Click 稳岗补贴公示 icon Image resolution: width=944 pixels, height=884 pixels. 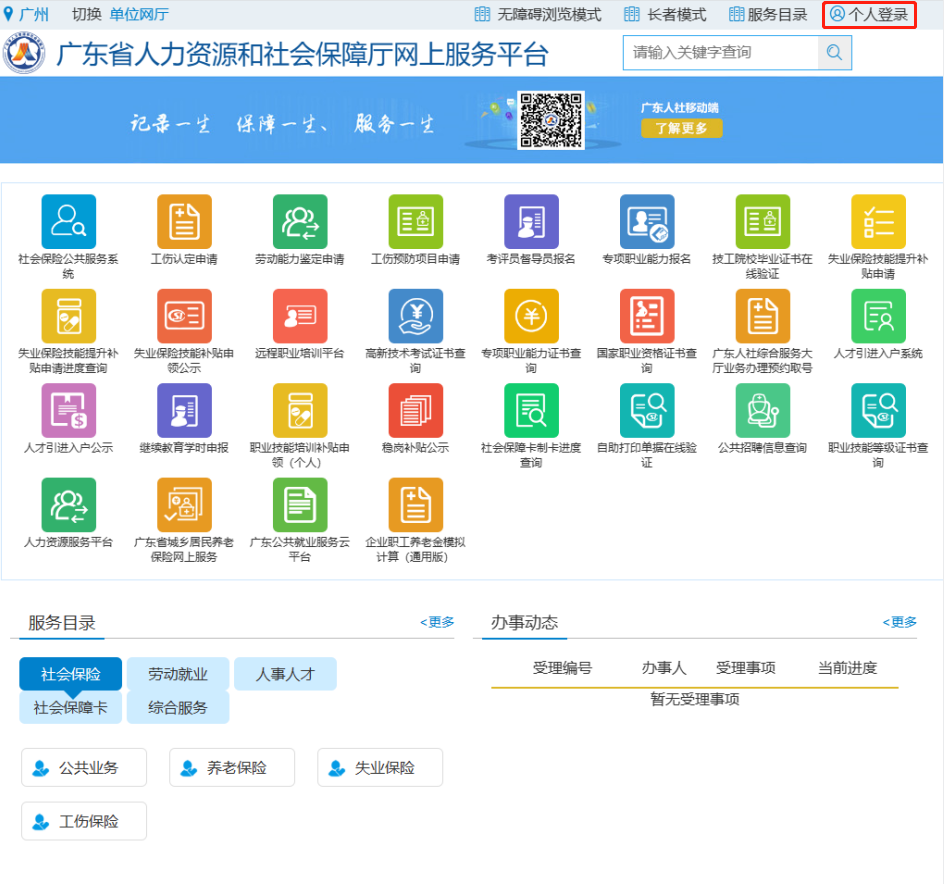415,410
